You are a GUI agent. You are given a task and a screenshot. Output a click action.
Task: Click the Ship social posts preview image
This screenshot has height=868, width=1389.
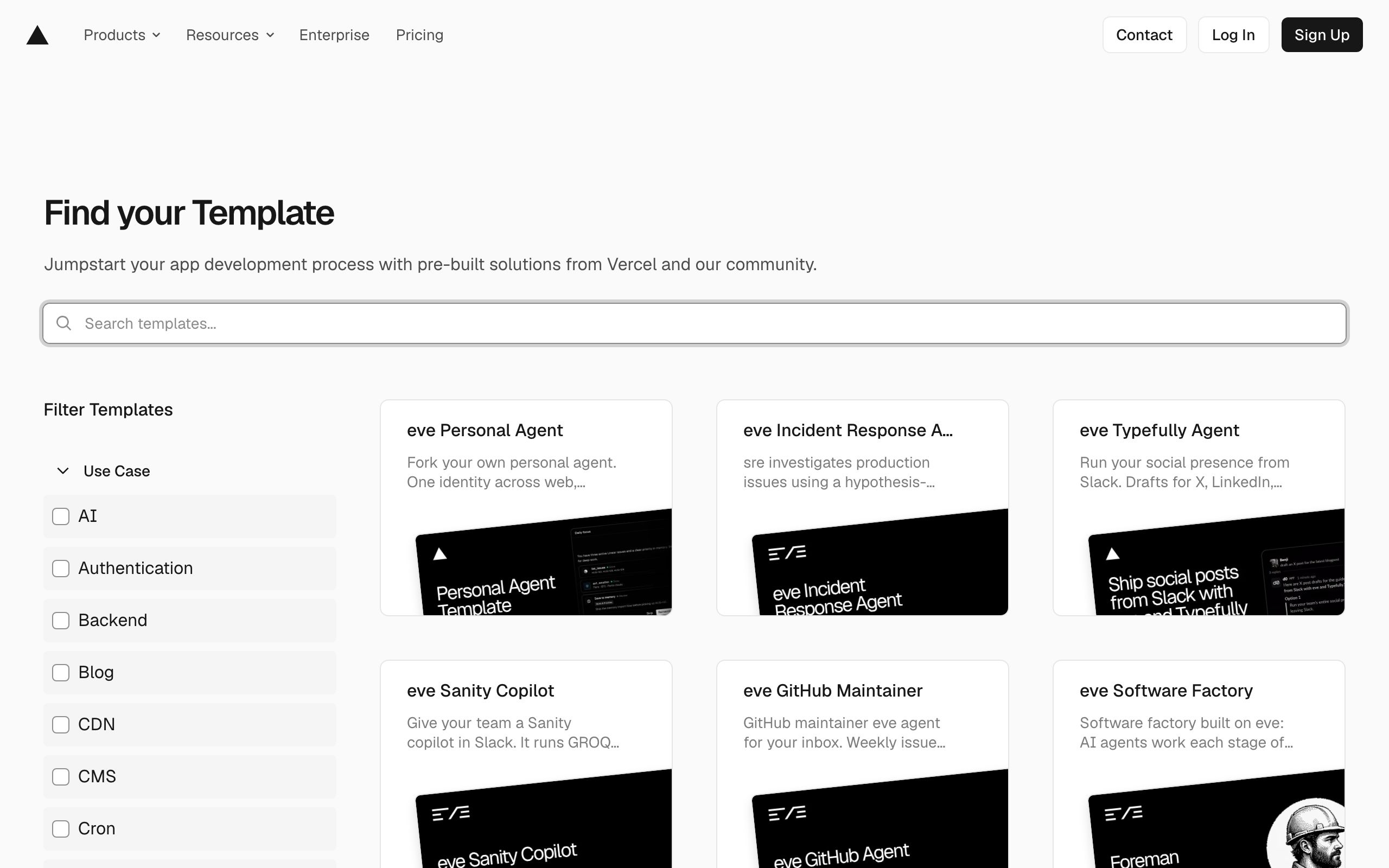1216,563
